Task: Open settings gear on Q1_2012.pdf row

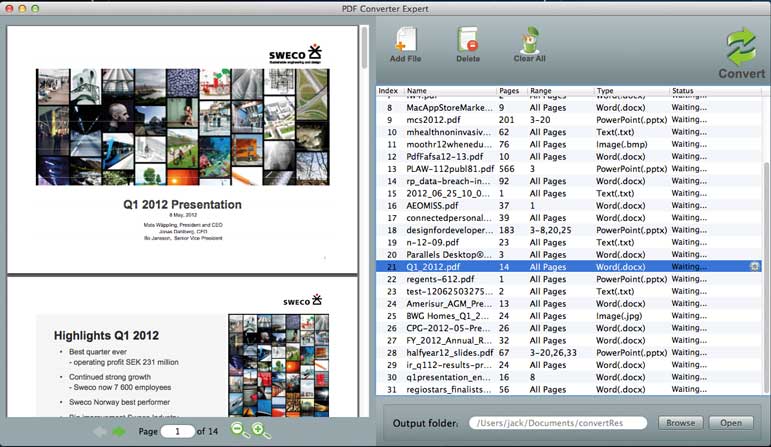Action: point(755,267)
